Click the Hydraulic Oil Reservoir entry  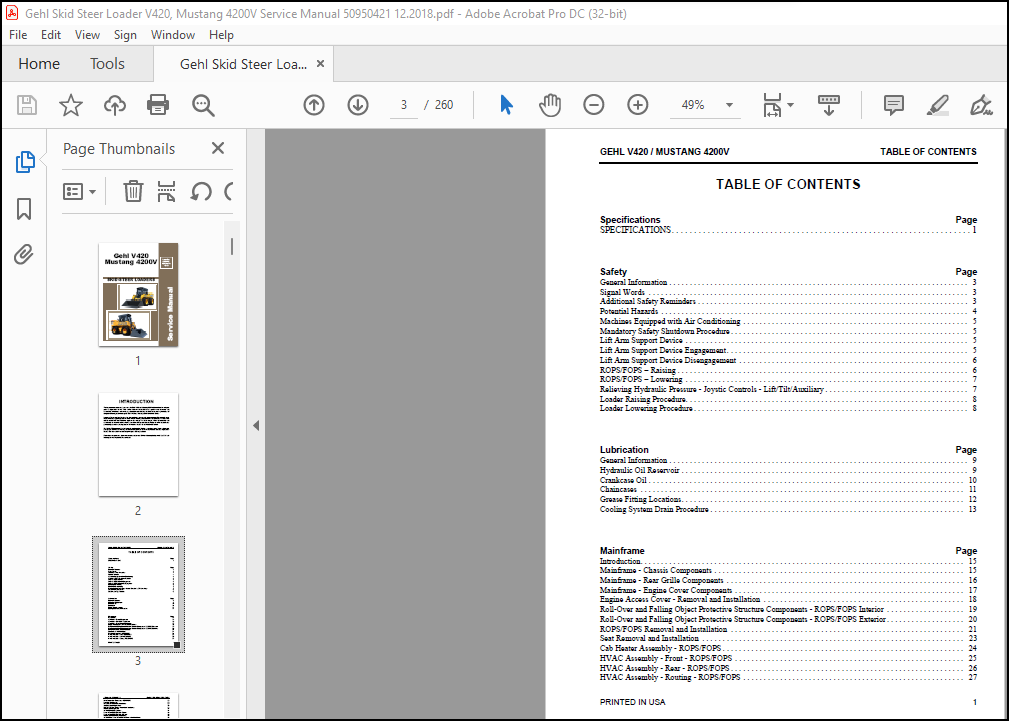(788, 470)
